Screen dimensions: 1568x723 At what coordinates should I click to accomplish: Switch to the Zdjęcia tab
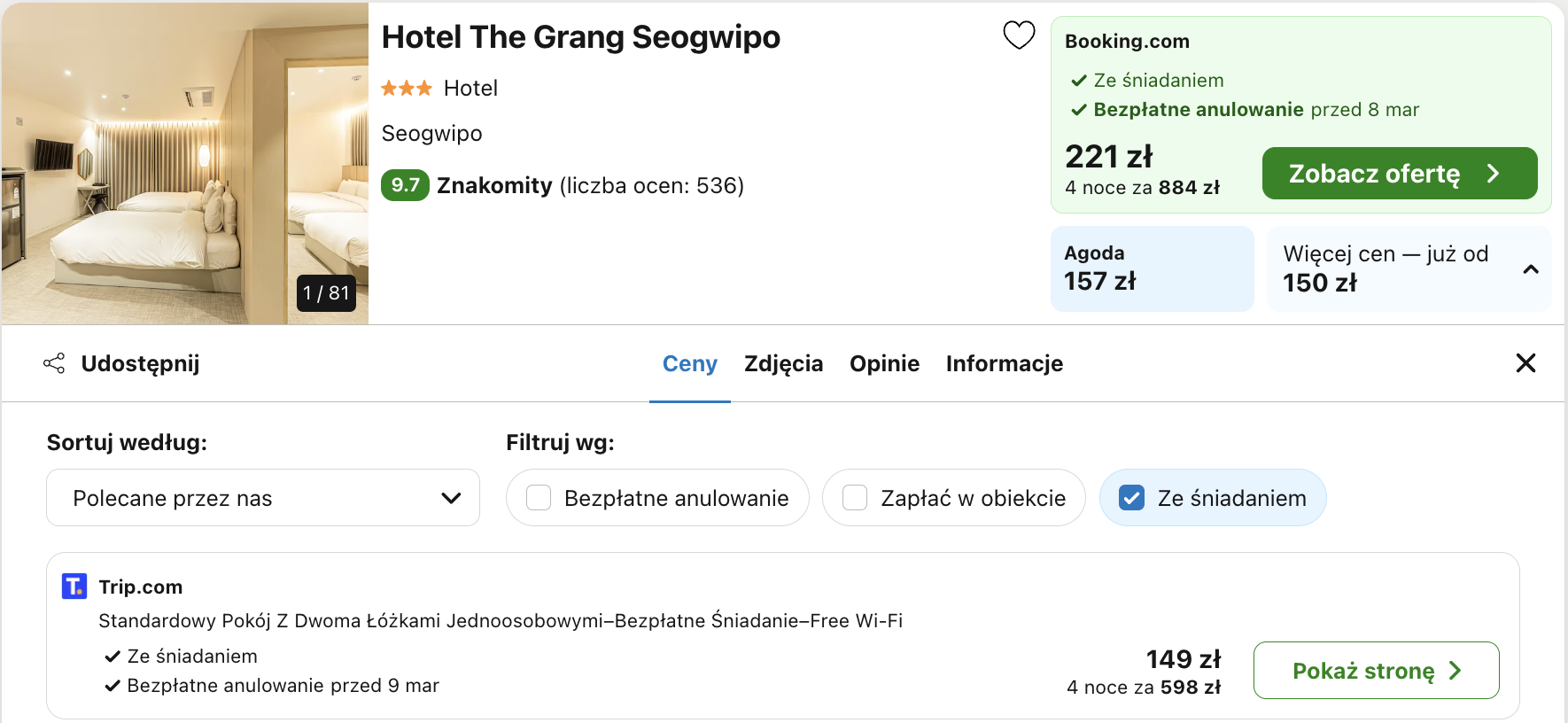coord(783,363)
